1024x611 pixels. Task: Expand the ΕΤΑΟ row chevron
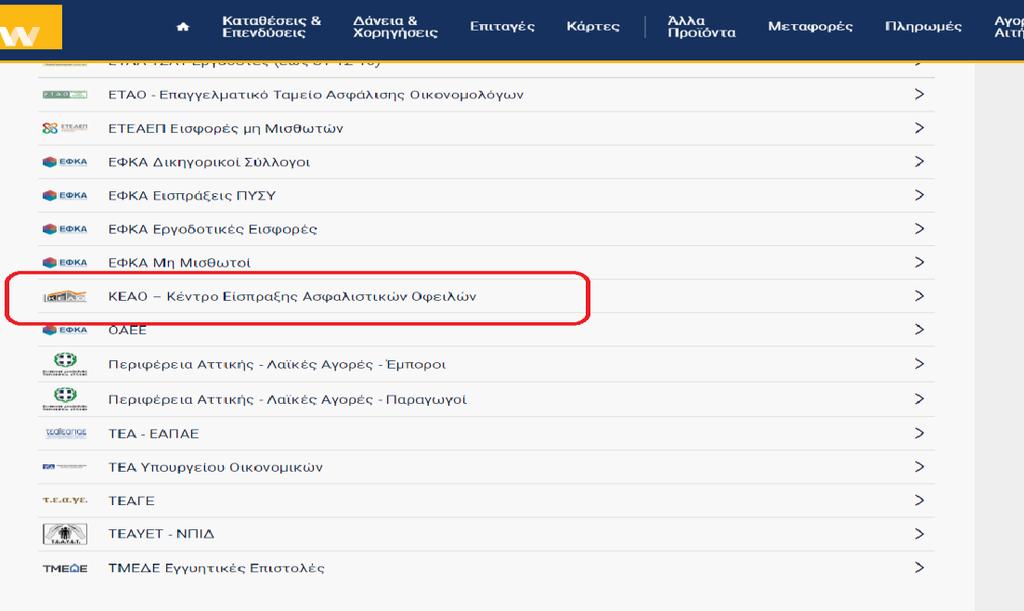pos(919,95)
